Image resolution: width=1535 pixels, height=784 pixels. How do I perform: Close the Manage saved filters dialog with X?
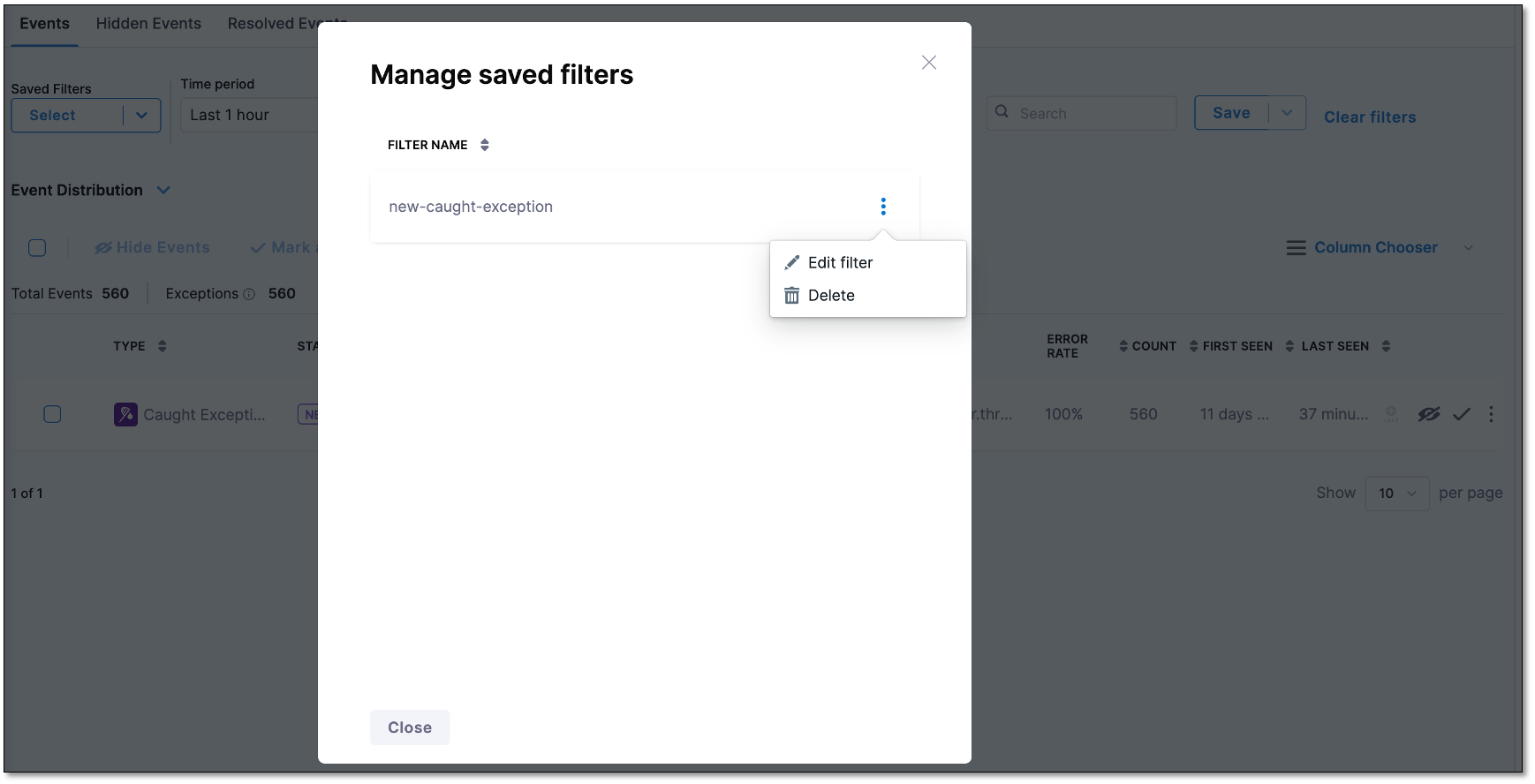[928, 63]
